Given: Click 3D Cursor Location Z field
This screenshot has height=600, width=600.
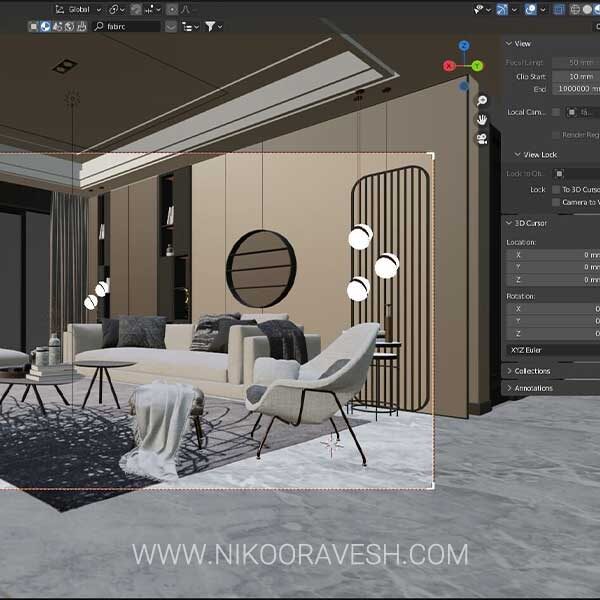Looking at the screenshot, I should click(553, 280).
